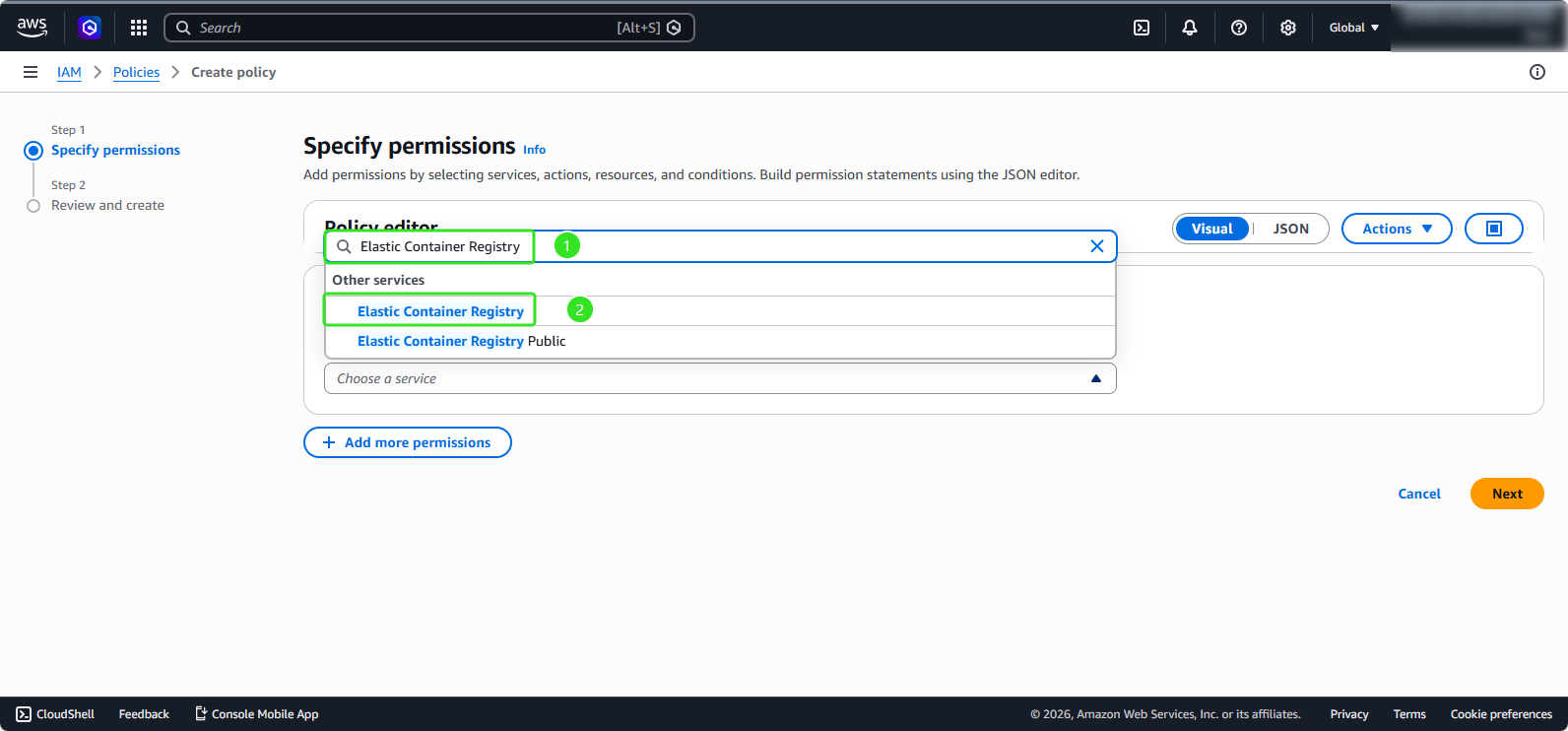The height and width of the screenshot is (731, 1568).
Task: Go to the IAM breadcrumb
Action: coord(69,72)
